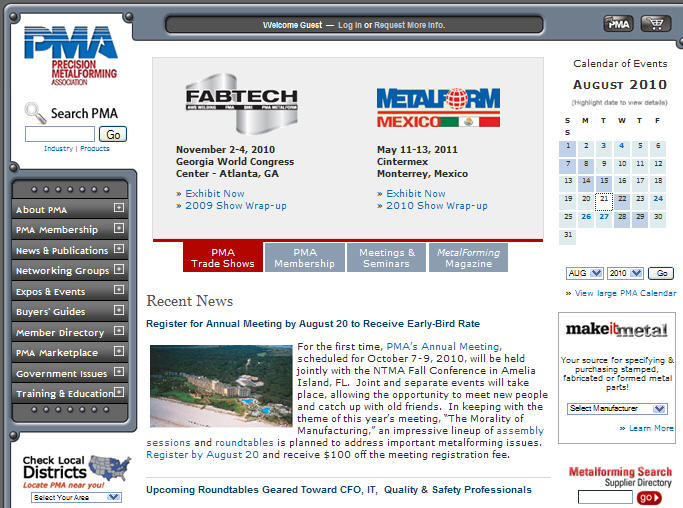Select August 24 on the calendar
The image size is (683, 508).
coord(658,201)
